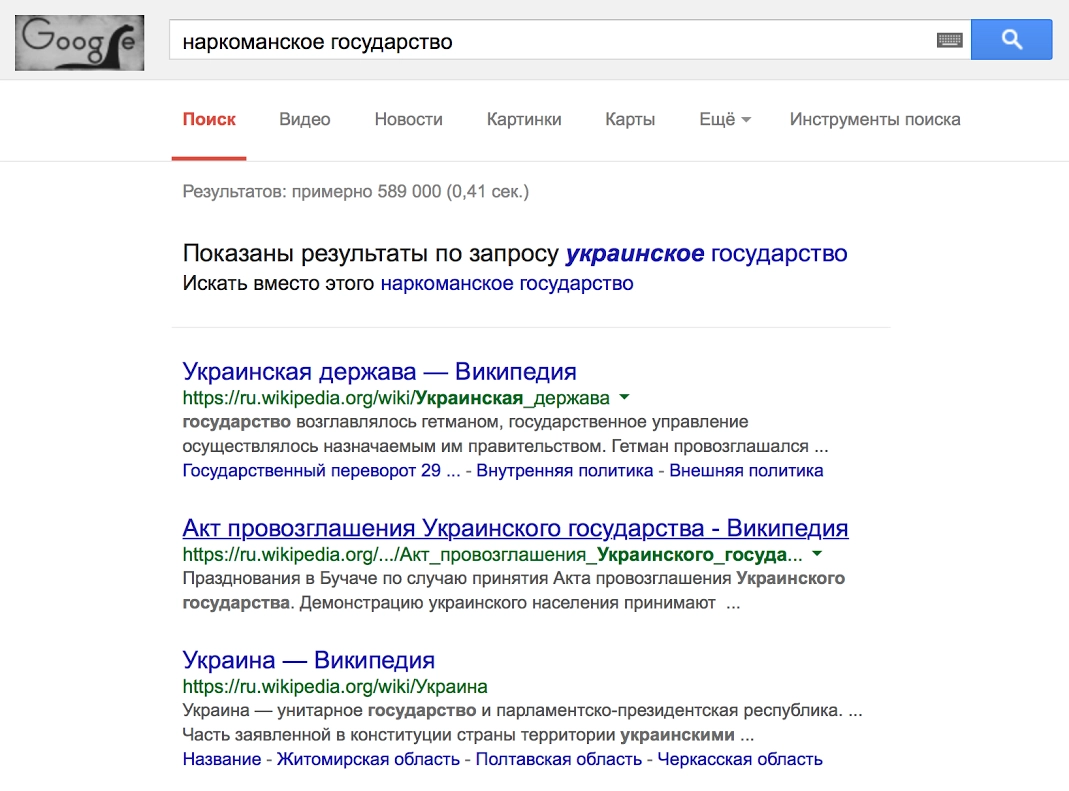This screenshot has height=791, width=1069.
Task: Open the Новости tab
Action: [x=408, y=119]
